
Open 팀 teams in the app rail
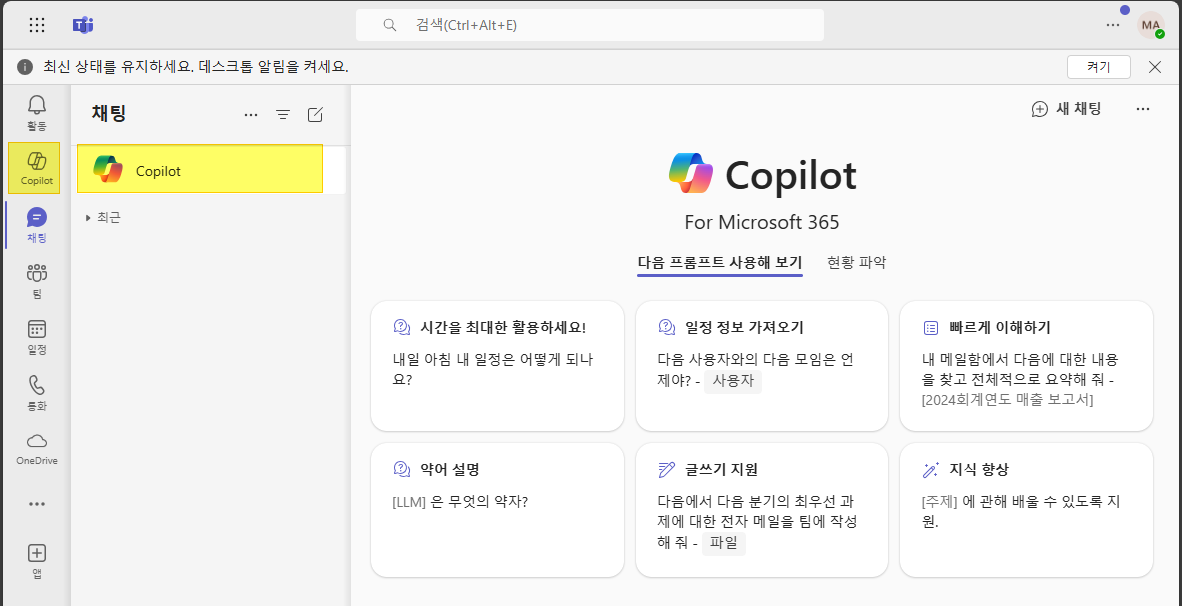tap(37, 281)
